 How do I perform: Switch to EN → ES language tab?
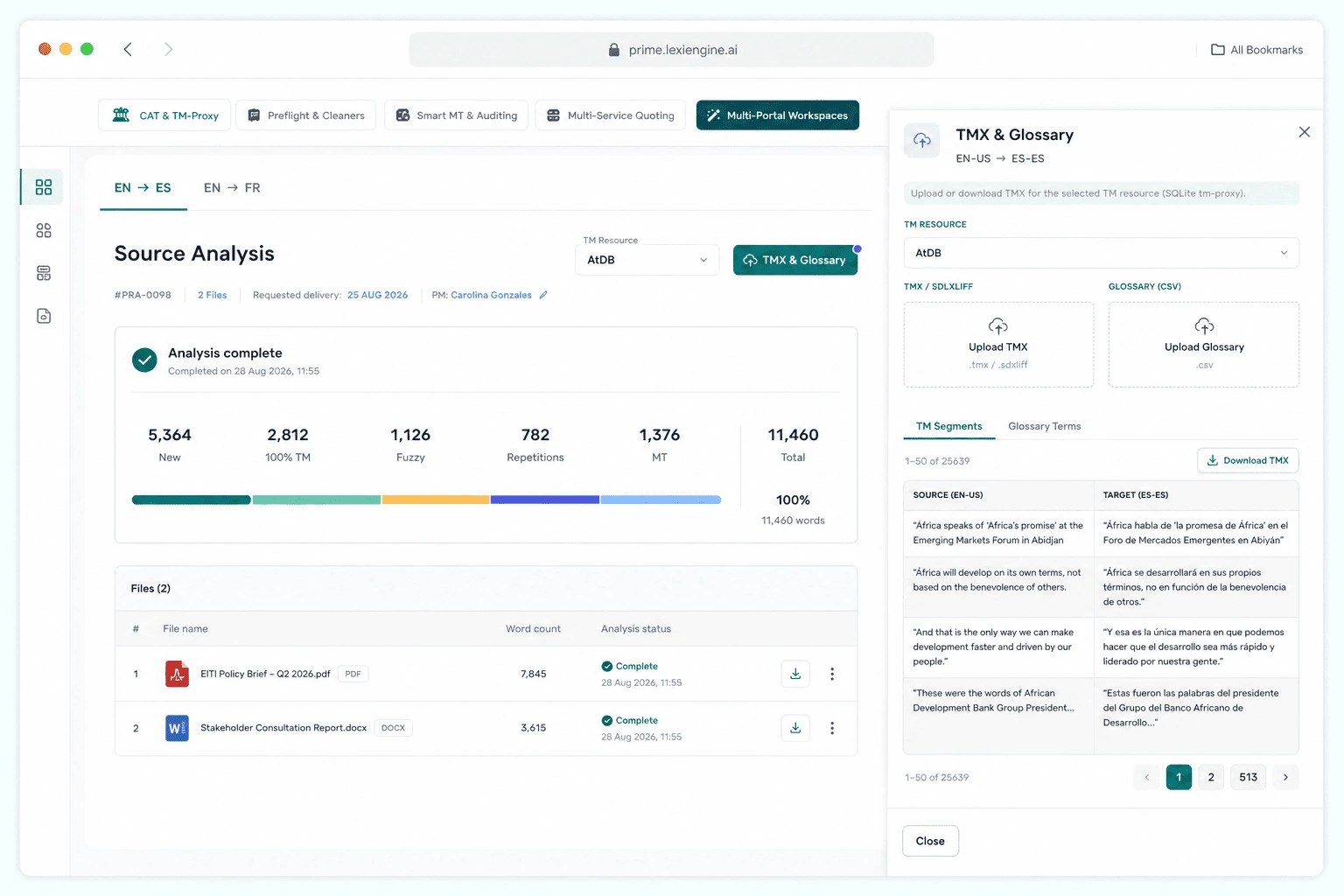coord(143,188)
